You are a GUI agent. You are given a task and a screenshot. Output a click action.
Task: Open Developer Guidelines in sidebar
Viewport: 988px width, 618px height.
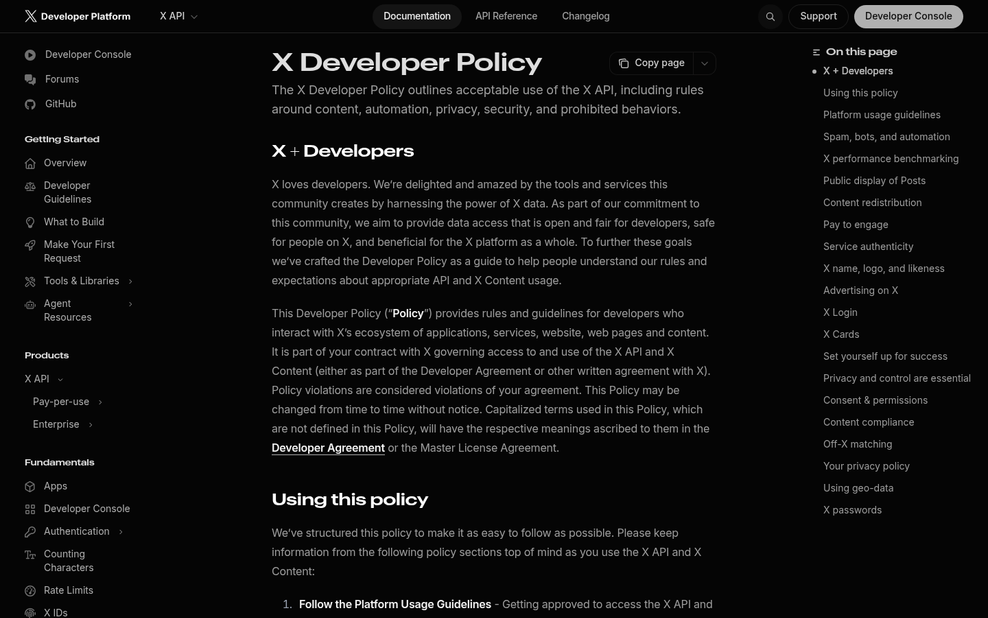click(x=67, y=192)
